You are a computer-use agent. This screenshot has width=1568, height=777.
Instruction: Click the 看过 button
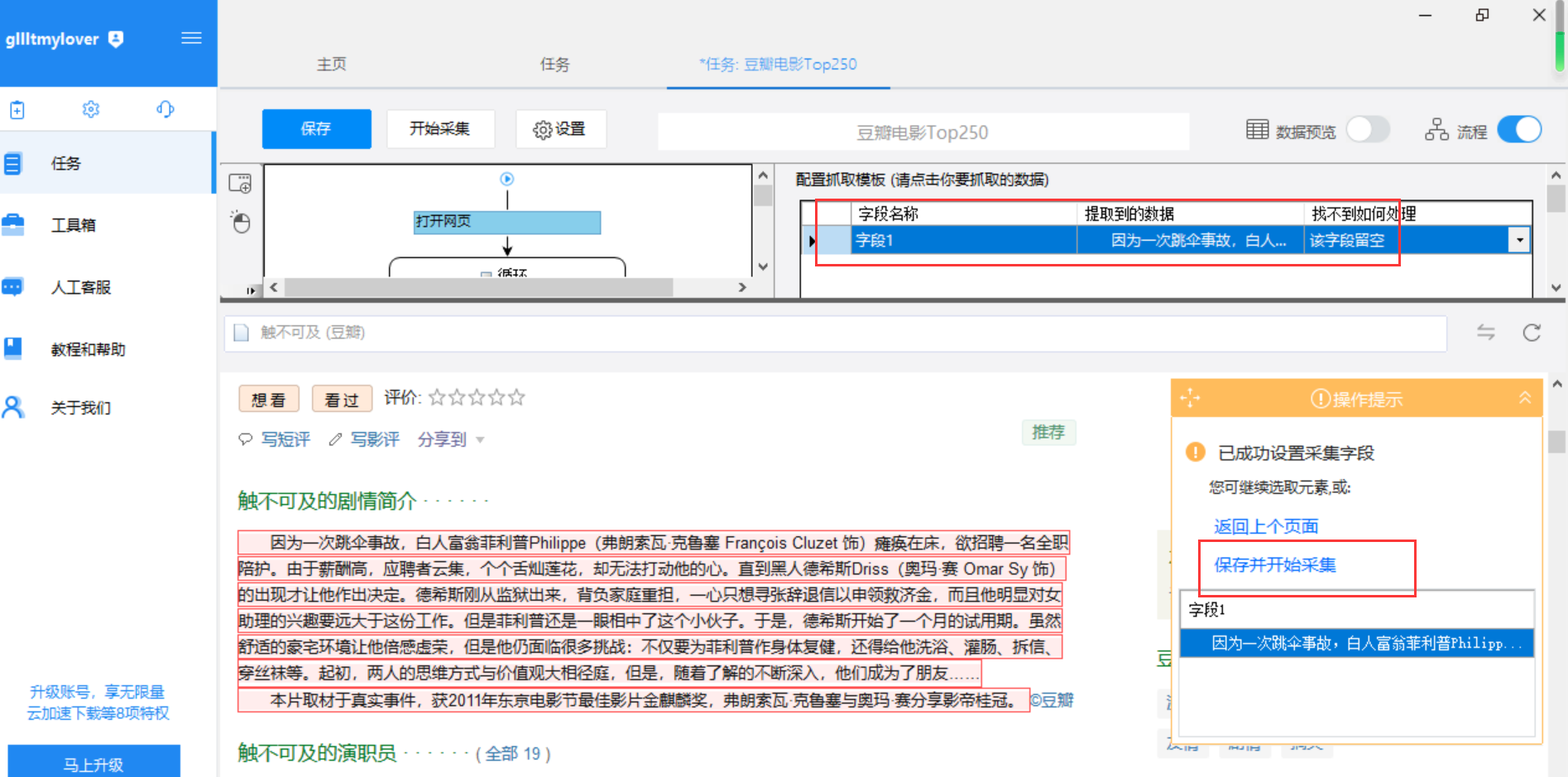(x=342, y=399)
